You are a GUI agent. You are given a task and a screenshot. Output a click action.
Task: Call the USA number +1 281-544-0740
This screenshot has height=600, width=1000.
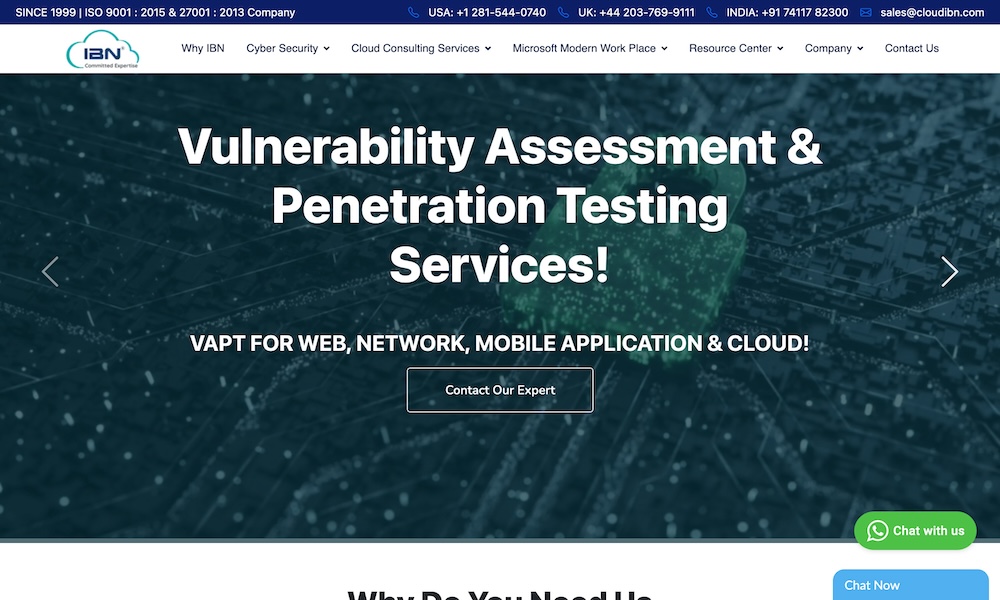487,13
